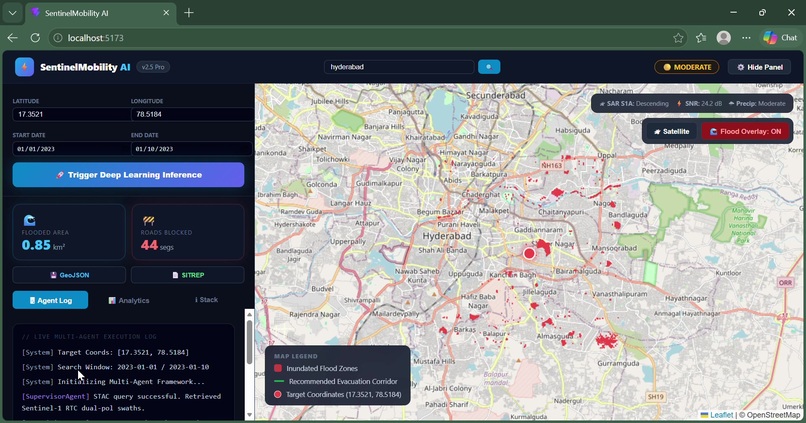806x423 pixels.
Task: Click the red target coordinates map marker
Action: pos(529,253)
